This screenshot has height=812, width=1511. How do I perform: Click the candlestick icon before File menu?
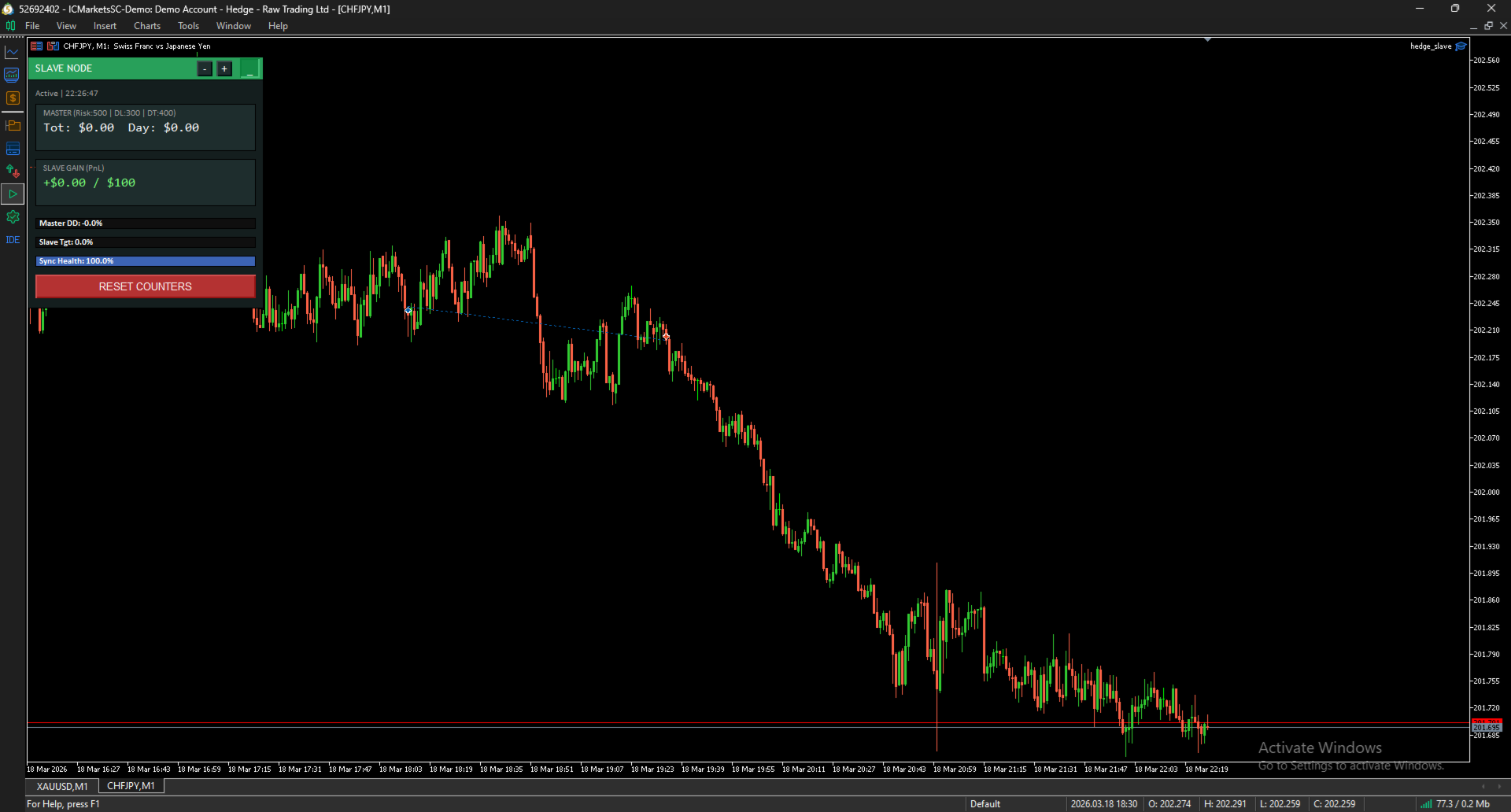pyautogui.click(x=10, y=26)
